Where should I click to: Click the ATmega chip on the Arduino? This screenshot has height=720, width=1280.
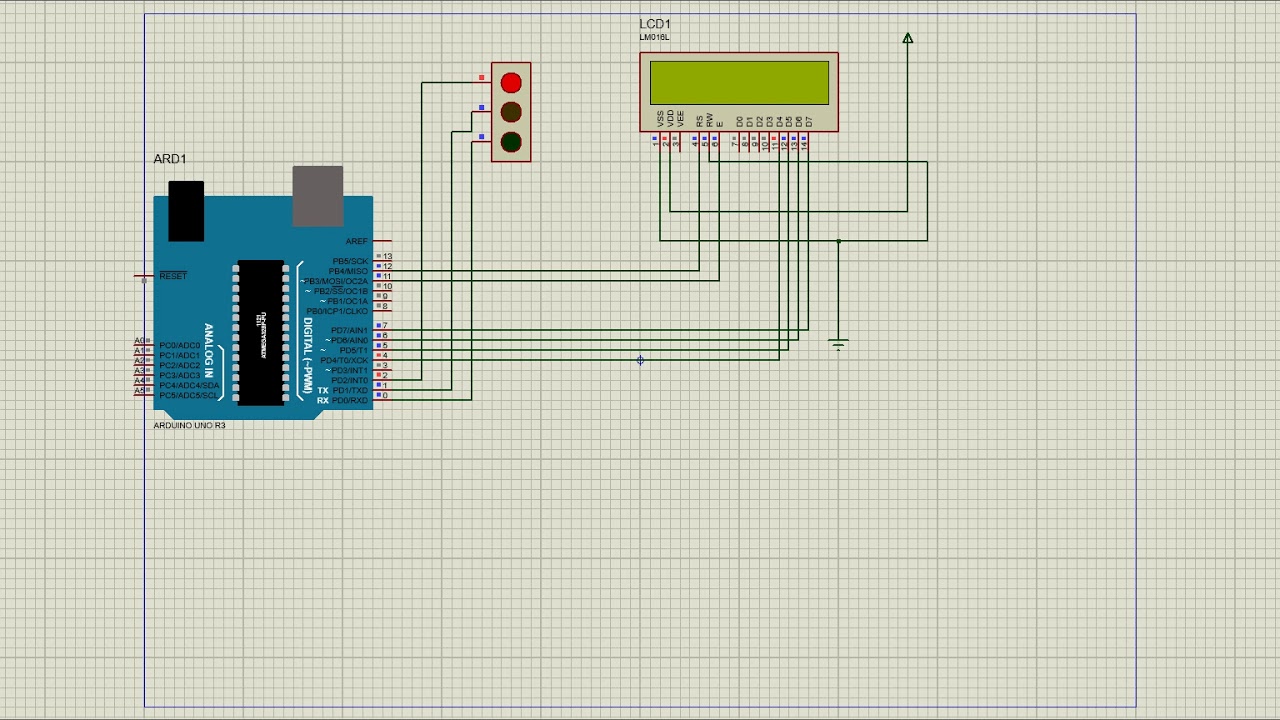coord(261,333)
